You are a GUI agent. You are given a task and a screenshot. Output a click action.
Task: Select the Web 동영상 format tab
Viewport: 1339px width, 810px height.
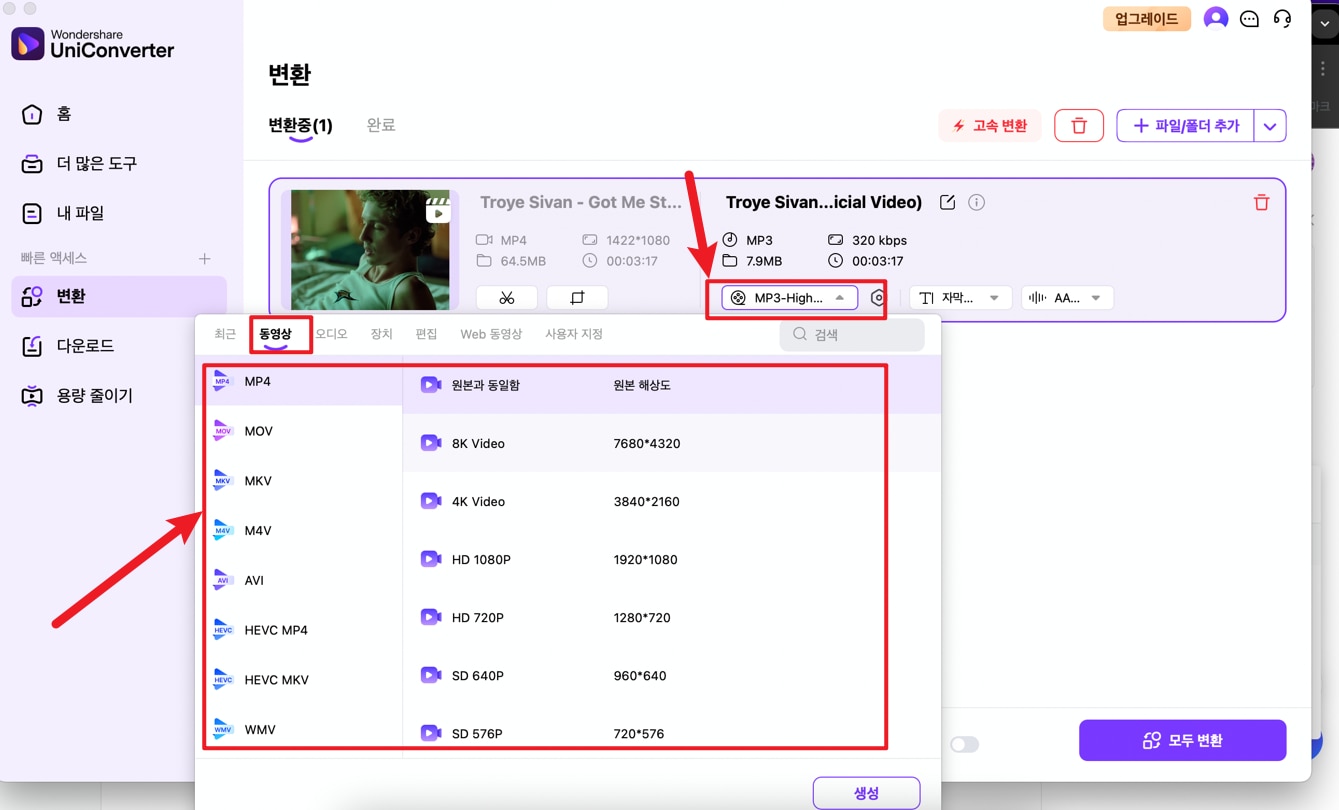click(x=491, y=334)
